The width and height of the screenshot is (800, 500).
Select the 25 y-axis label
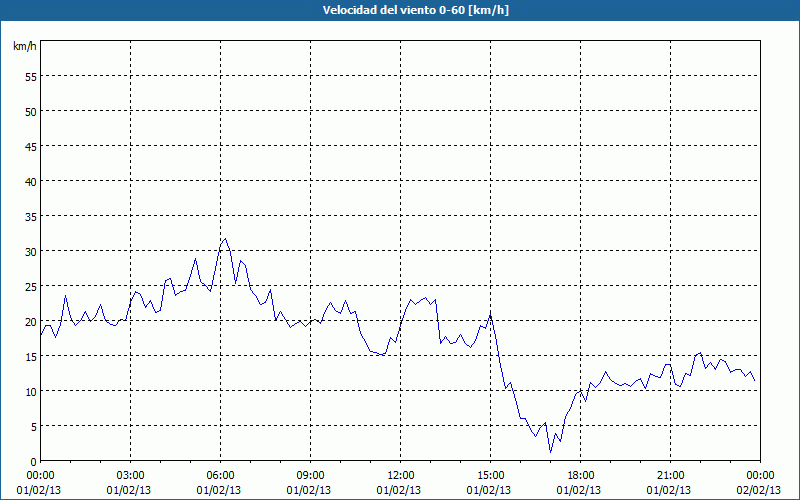[x=31, y=287]
